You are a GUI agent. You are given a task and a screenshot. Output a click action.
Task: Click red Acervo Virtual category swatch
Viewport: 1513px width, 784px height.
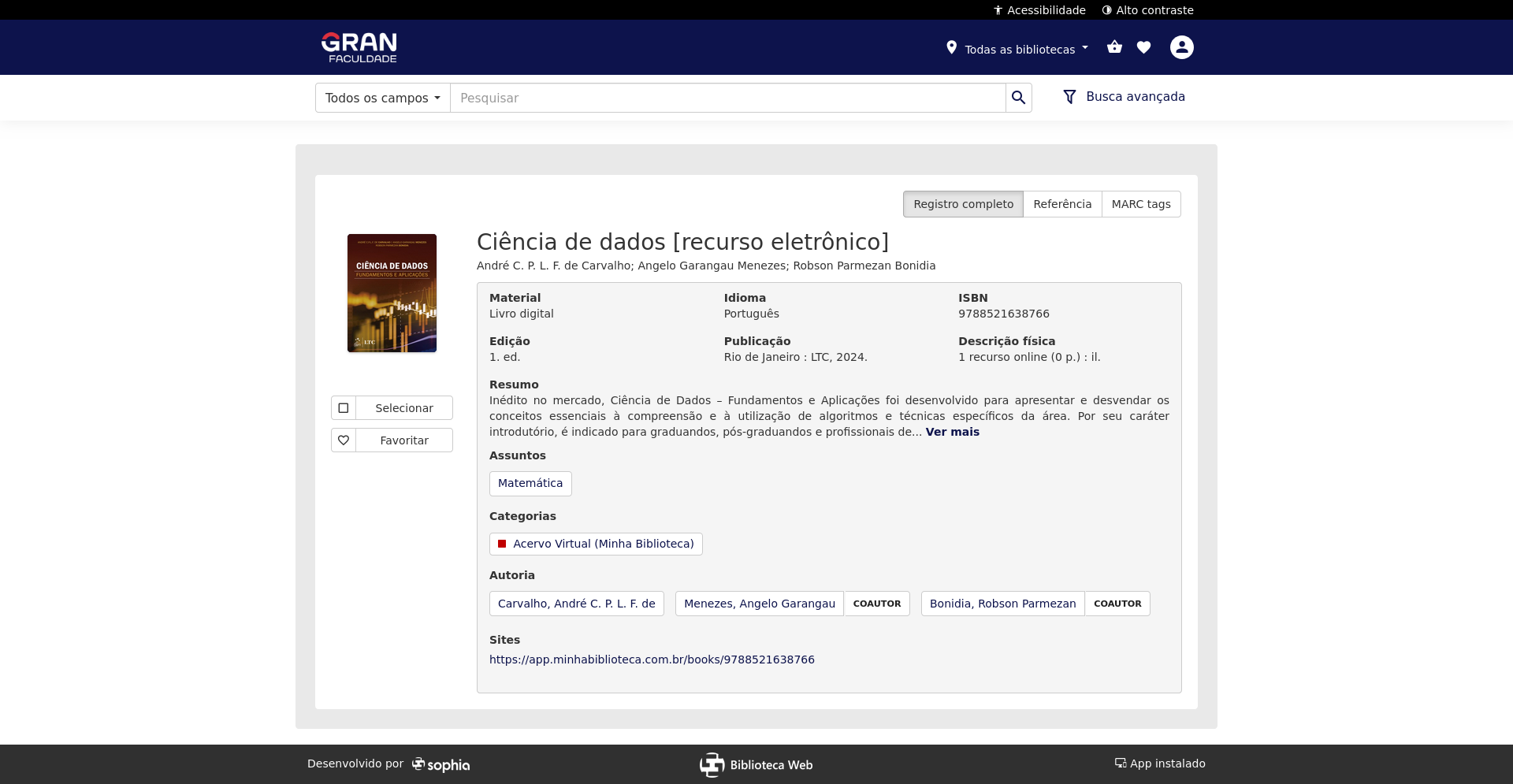point(502,544)
